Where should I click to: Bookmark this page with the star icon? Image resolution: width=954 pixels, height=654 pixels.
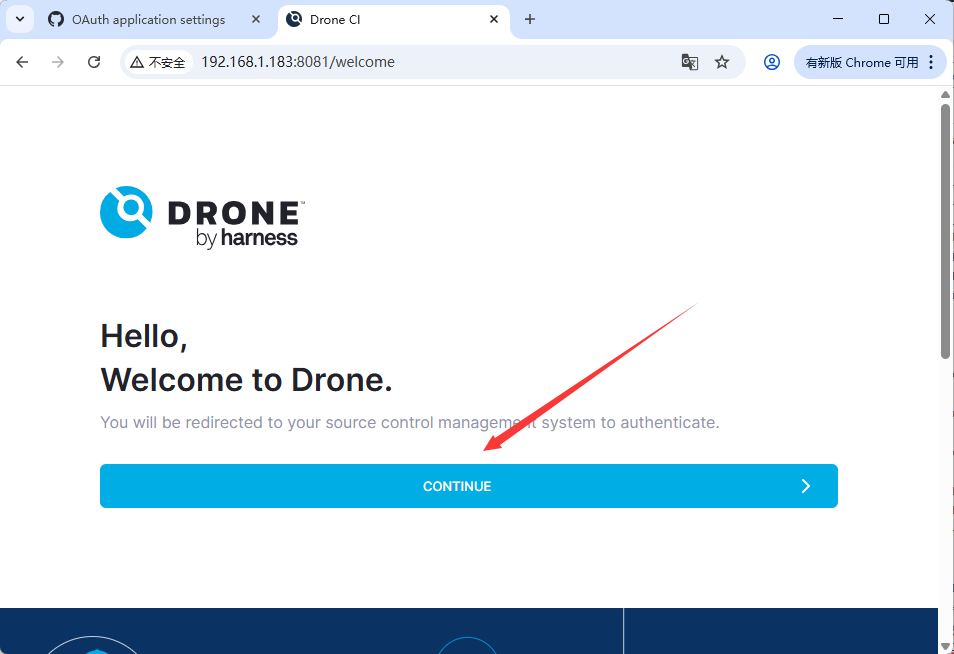tap(722, 61)
